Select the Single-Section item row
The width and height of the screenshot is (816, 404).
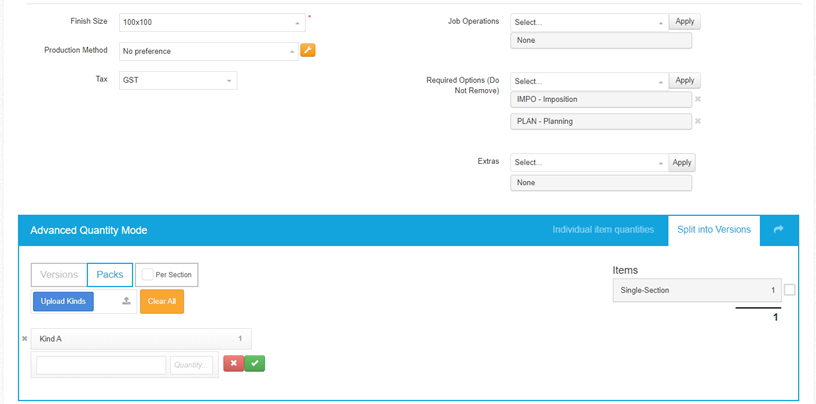[x=697, y=290]
